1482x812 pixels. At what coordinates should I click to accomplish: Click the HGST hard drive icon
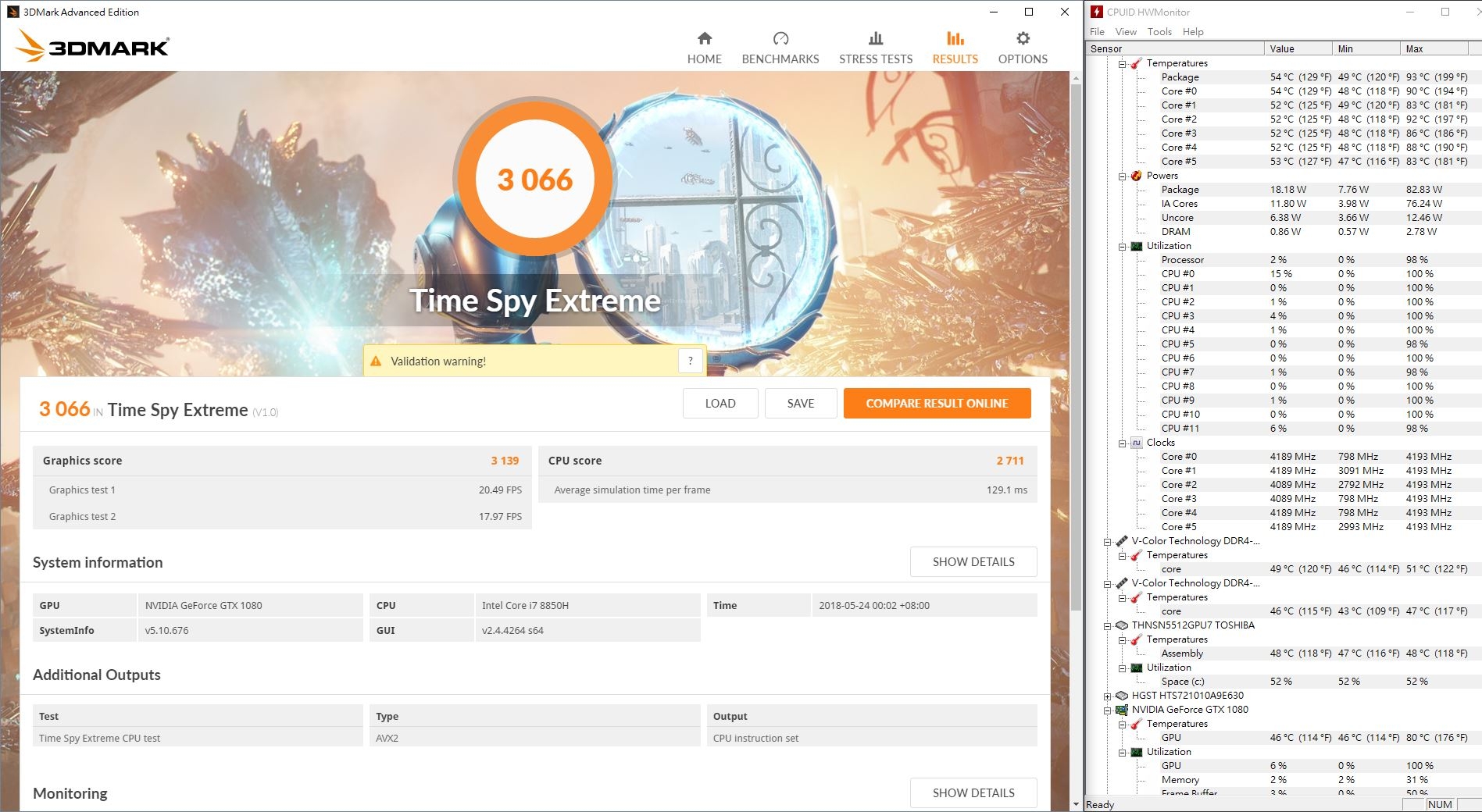1122,696
